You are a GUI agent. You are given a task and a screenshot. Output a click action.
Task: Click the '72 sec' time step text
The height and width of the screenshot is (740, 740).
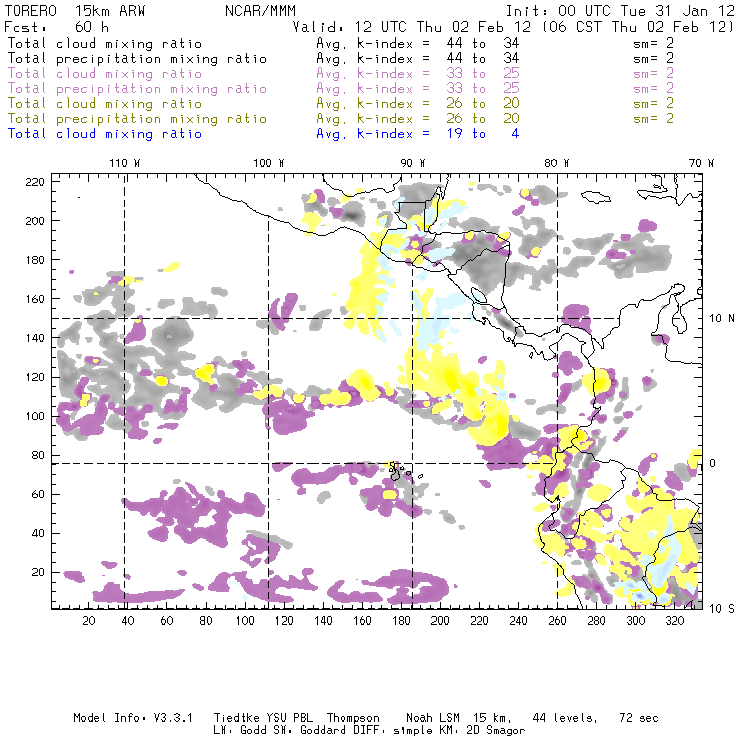point(639,718)
